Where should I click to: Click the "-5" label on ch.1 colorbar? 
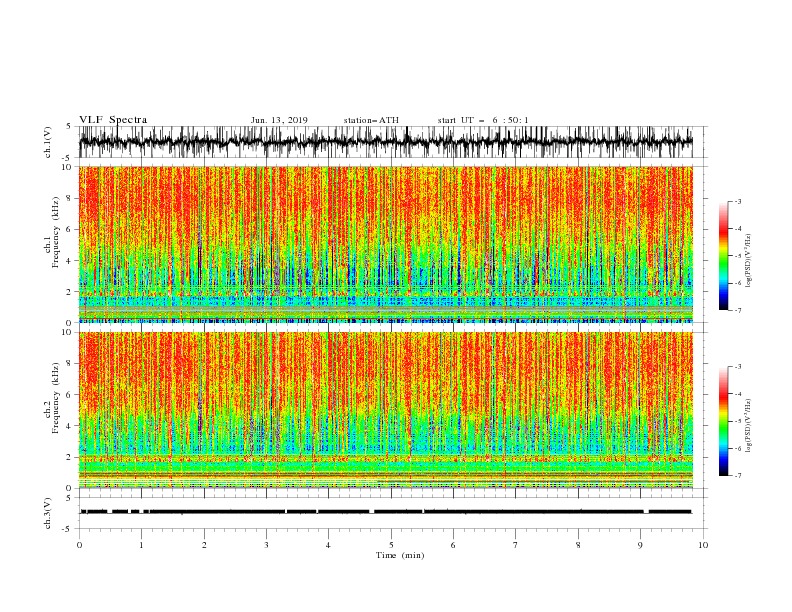point(738,256)
